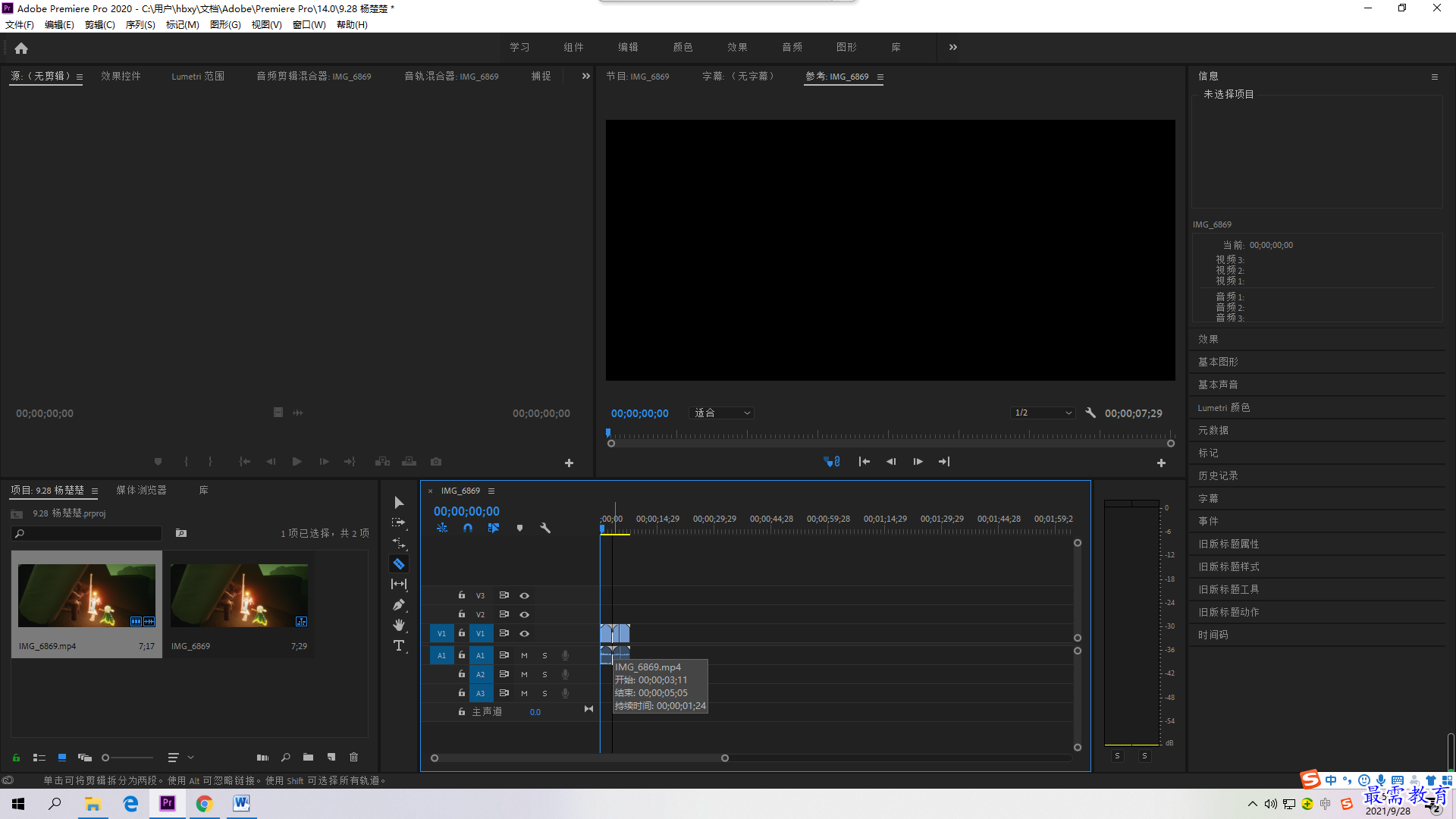Open reference monitor panel menu
The image size is (1456, 819).
(880, 77)
